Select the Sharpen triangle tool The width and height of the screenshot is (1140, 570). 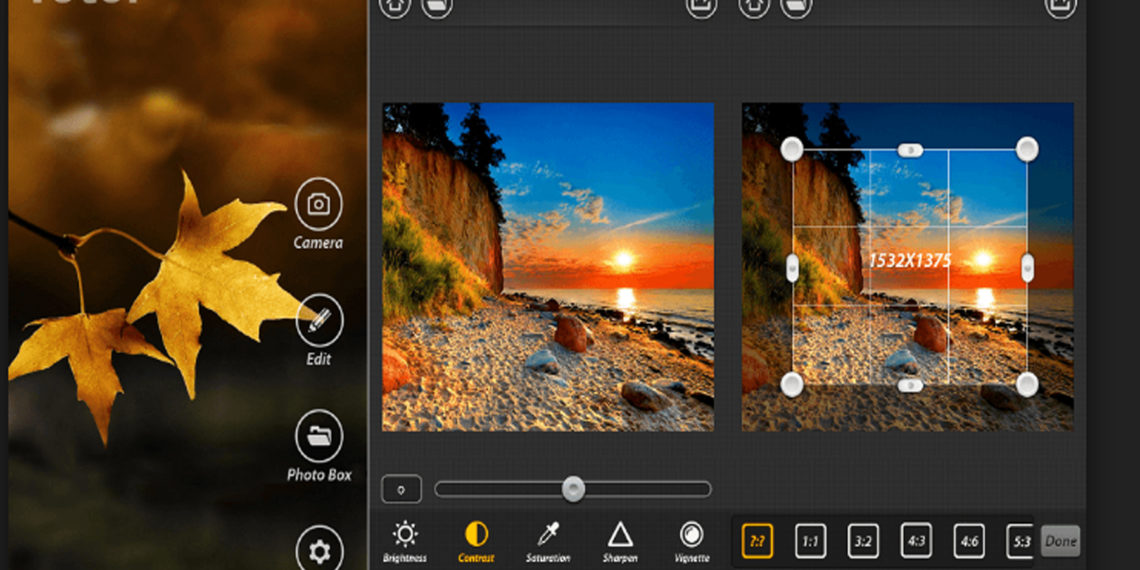pos(620,542)
